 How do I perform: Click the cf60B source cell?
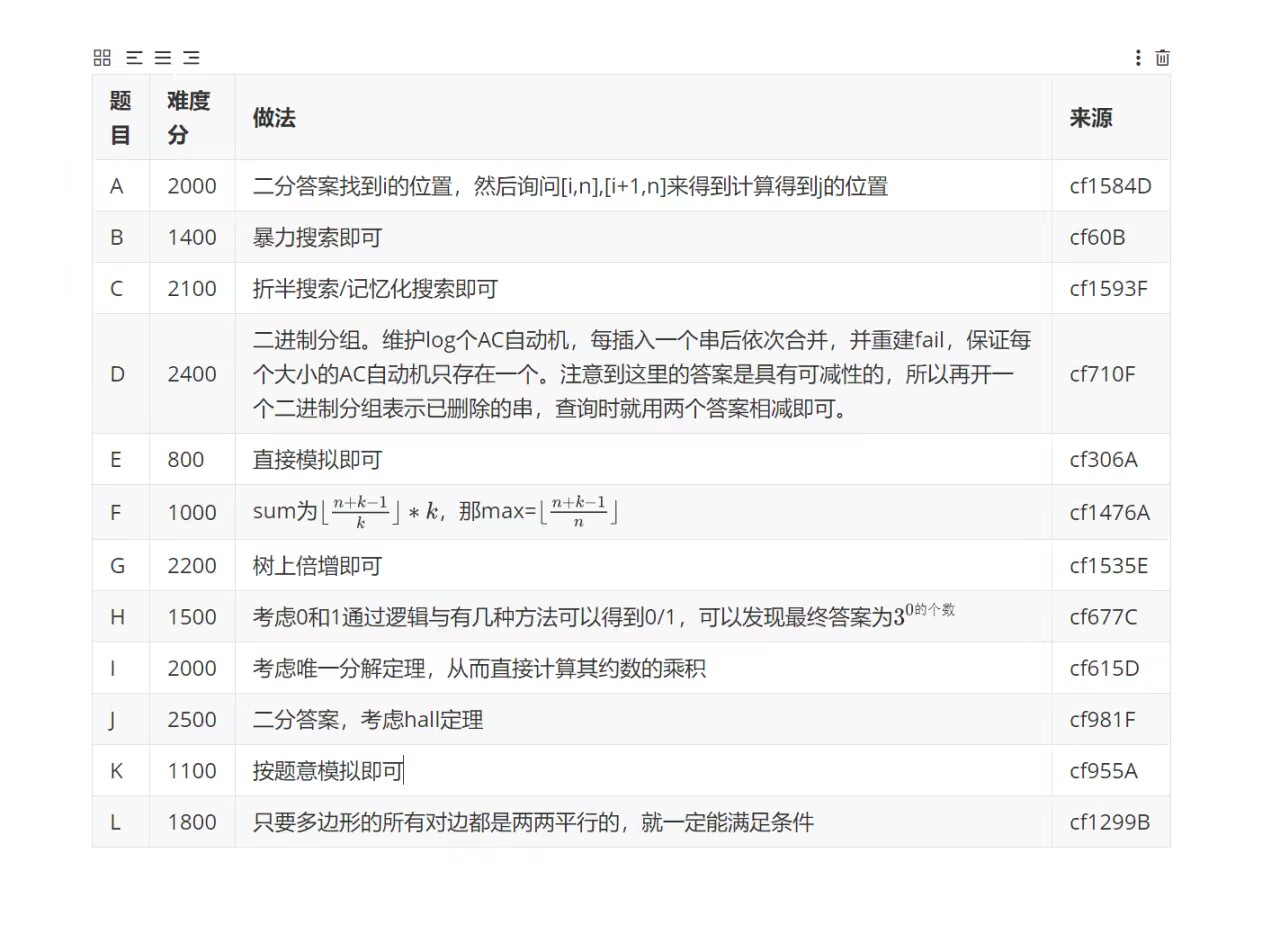[1111, 237]
